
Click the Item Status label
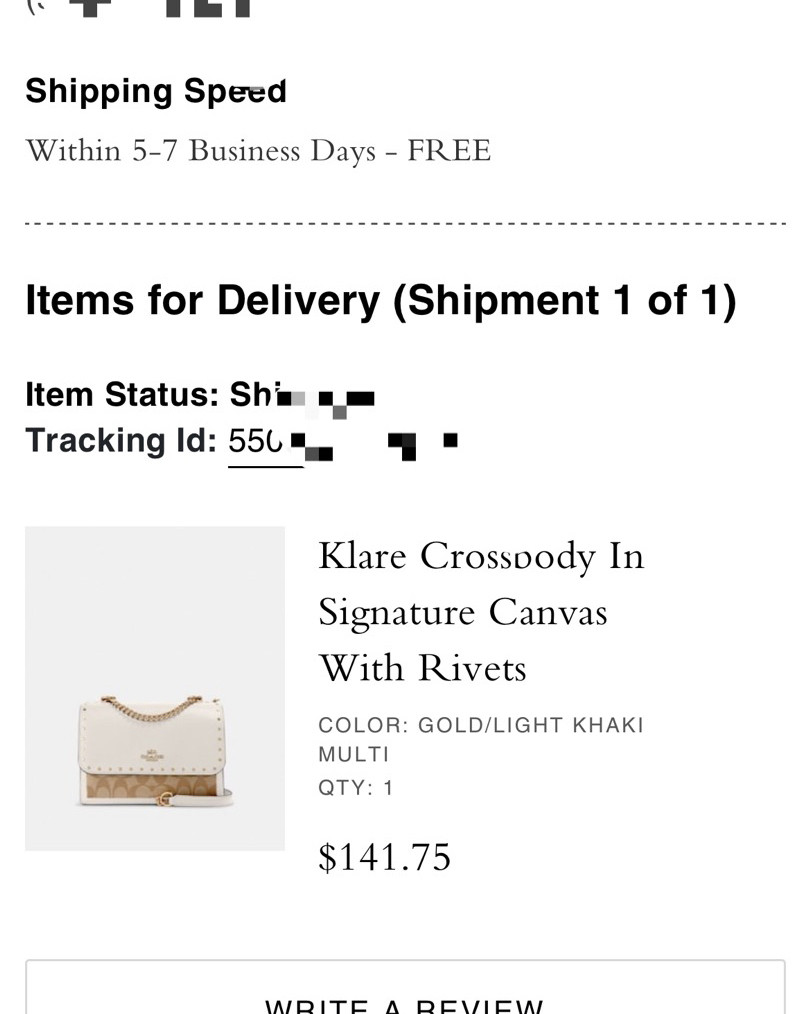click(122, 395)
